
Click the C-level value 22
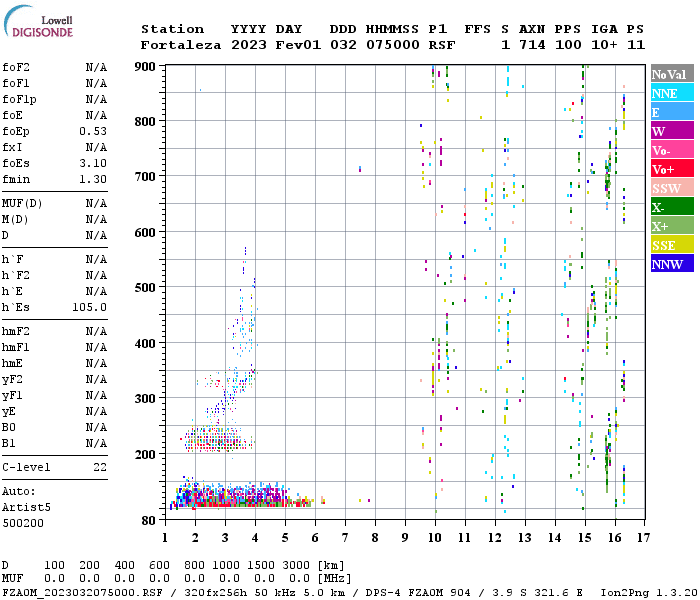100,467
